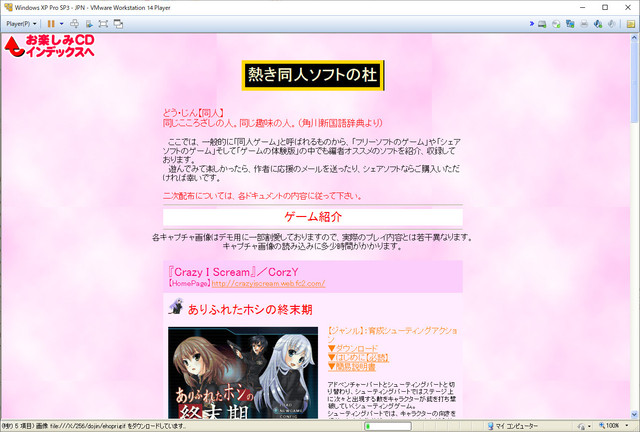Enter full screen mode
This screenshot has width=640, height=432.
103,24
